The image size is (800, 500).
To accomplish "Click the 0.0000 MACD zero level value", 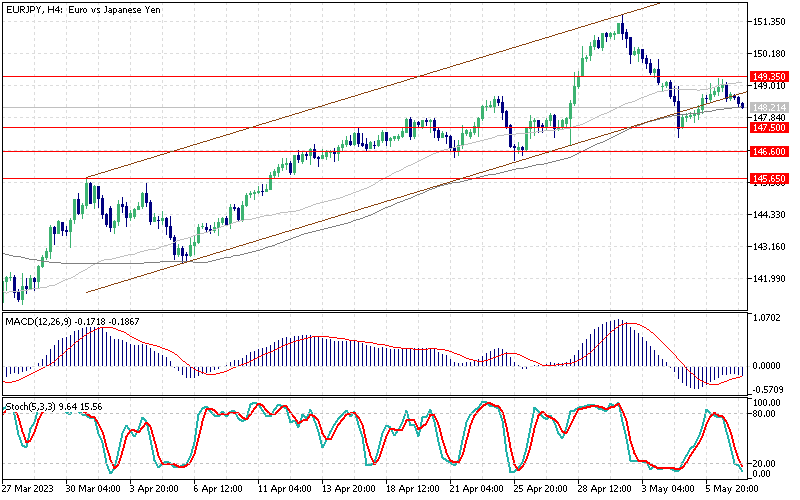I will pos(767,365).
